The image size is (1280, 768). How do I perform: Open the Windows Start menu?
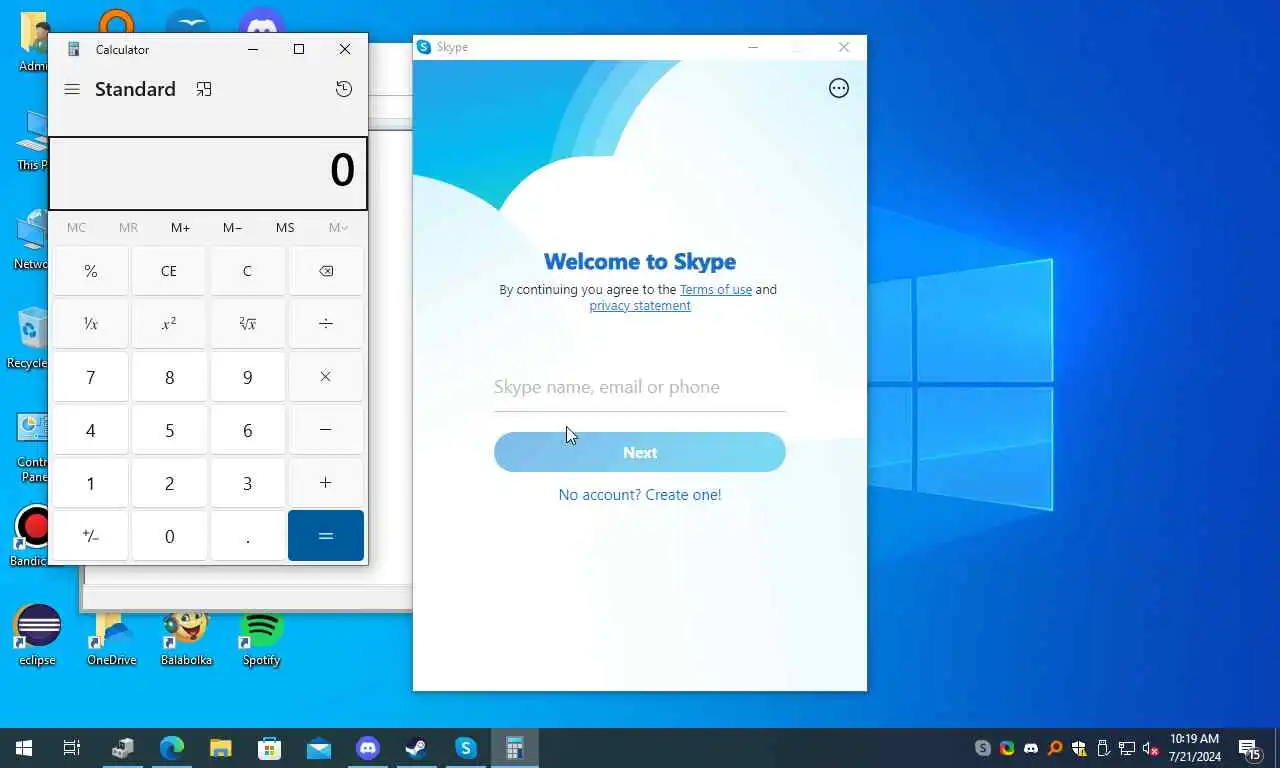click(24, 748)
